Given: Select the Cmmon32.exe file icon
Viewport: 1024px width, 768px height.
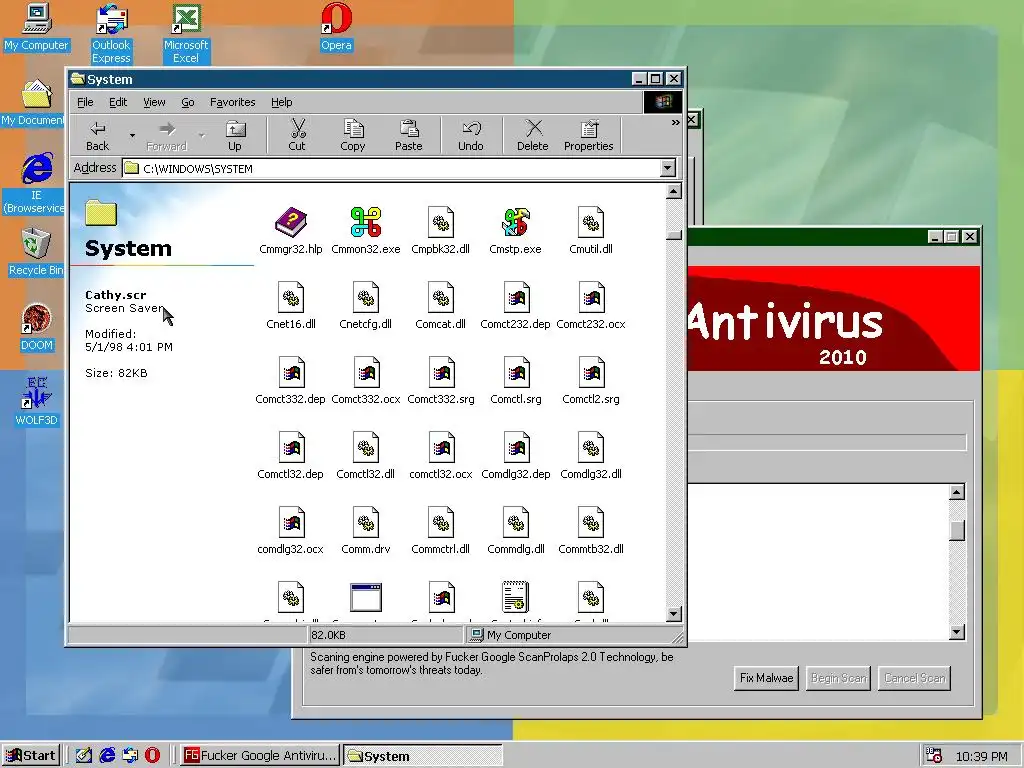Looking at the screenshot, I should (x=366, y=231).
